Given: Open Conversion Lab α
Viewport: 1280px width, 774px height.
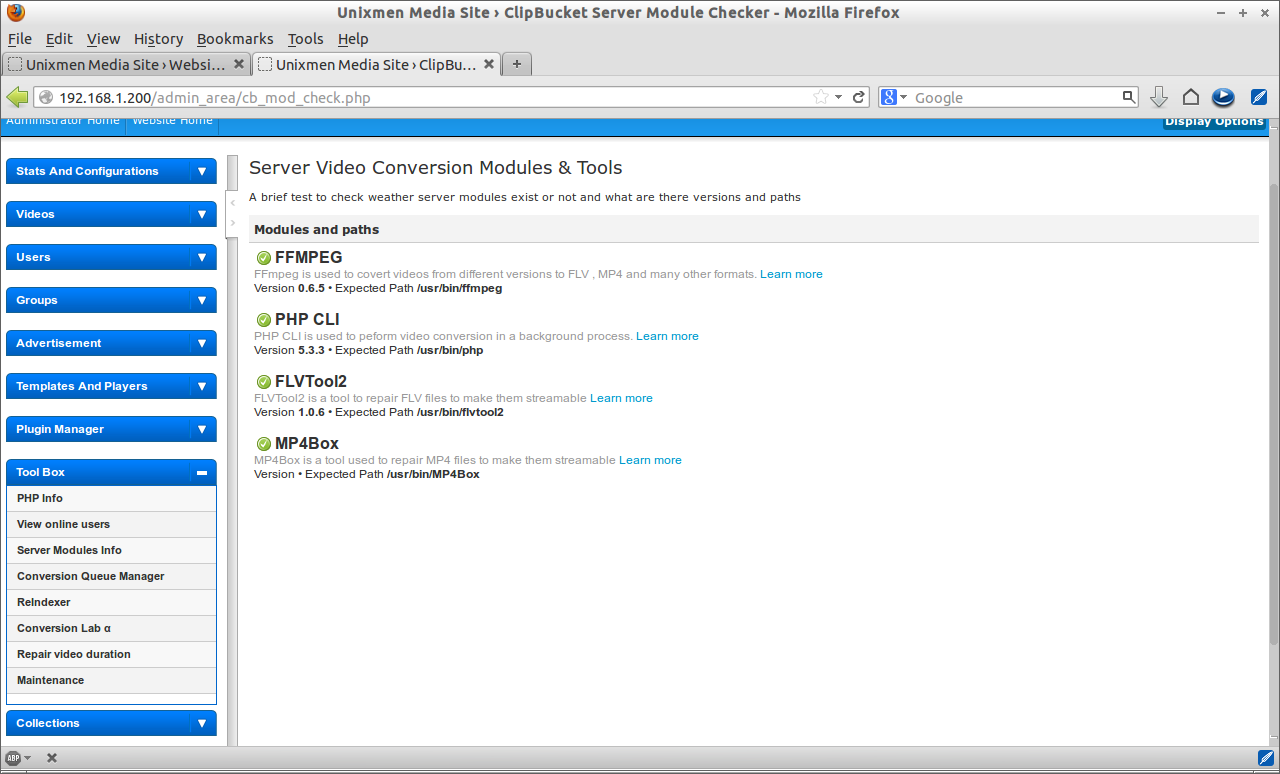Looking at the screenshot, I should [x=111, y=628].
